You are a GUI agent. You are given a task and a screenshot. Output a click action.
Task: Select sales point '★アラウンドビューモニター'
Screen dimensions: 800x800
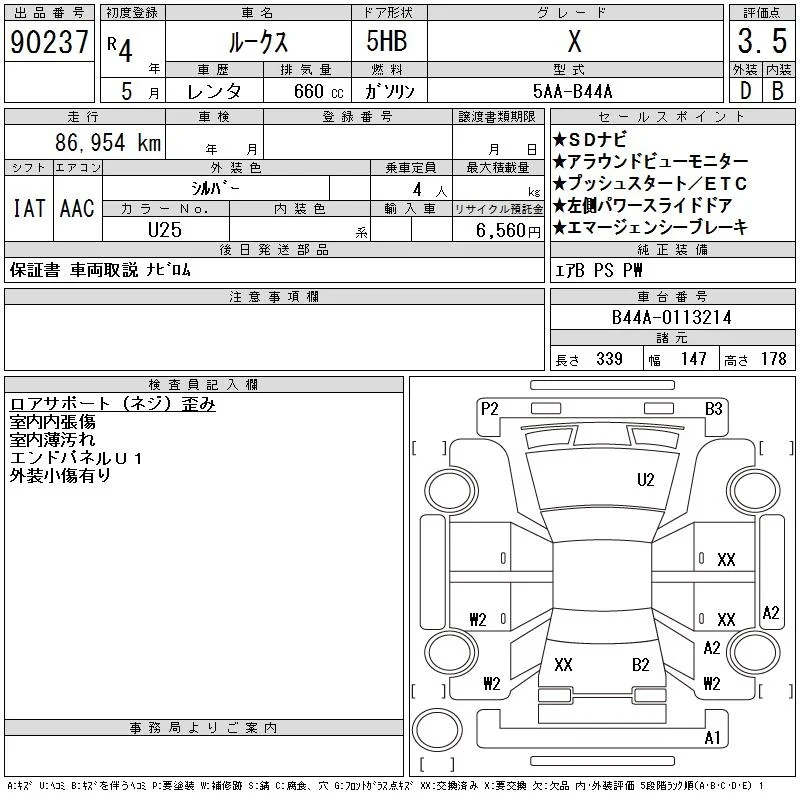click(x=651, y=162)
